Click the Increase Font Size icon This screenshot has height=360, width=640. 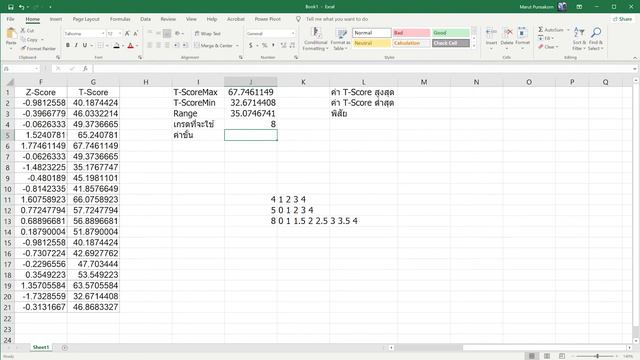pyautogui.click(x=127, y=33)
